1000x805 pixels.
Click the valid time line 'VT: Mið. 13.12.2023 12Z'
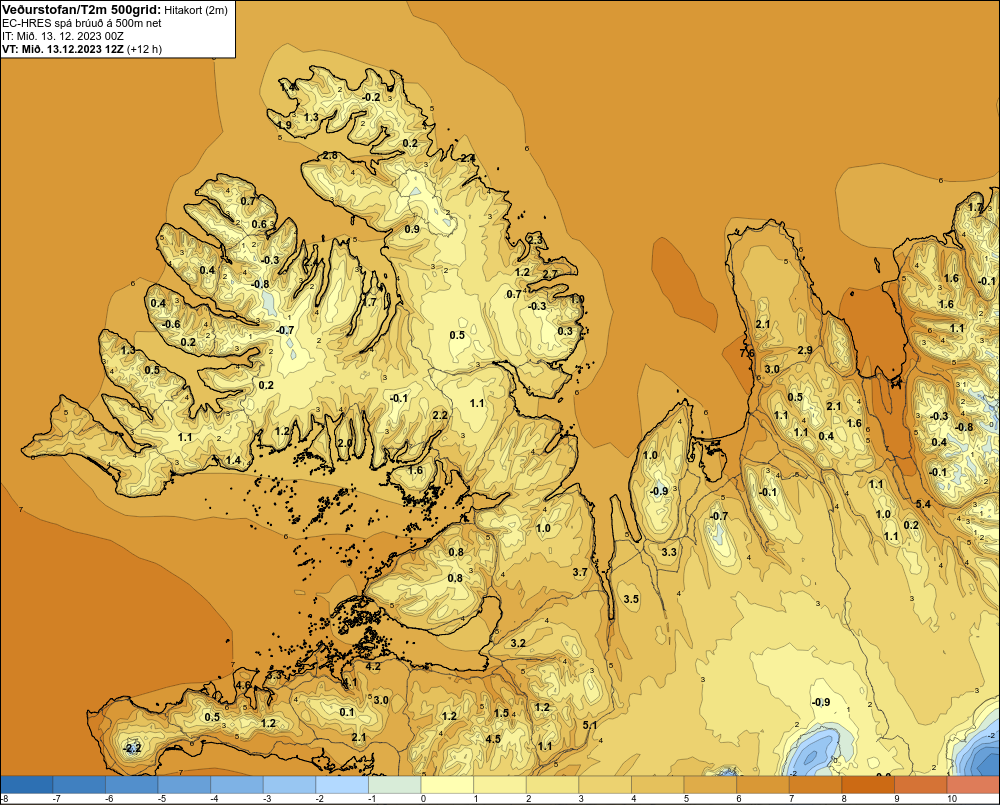(x=63, y=49)
